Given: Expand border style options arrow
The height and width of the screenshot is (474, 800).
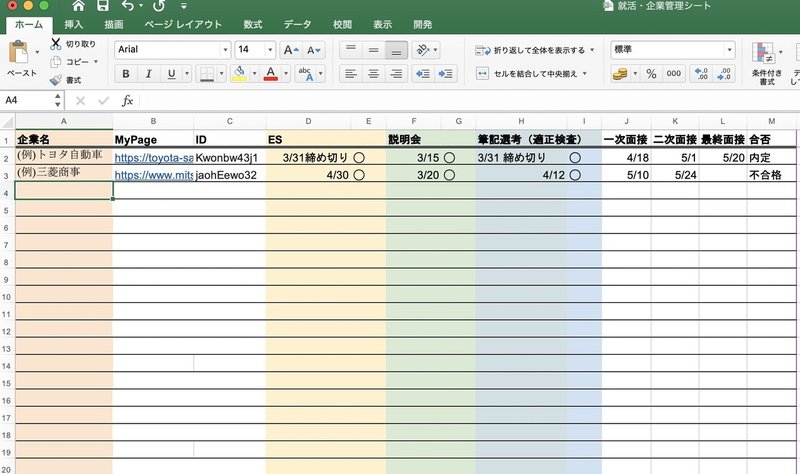Looking at the screenshot, I should point(221,74).
